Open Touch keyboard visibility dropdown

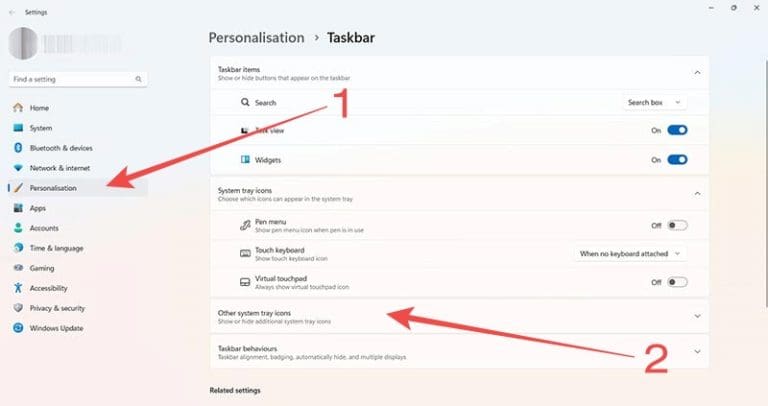pos(631,254)
